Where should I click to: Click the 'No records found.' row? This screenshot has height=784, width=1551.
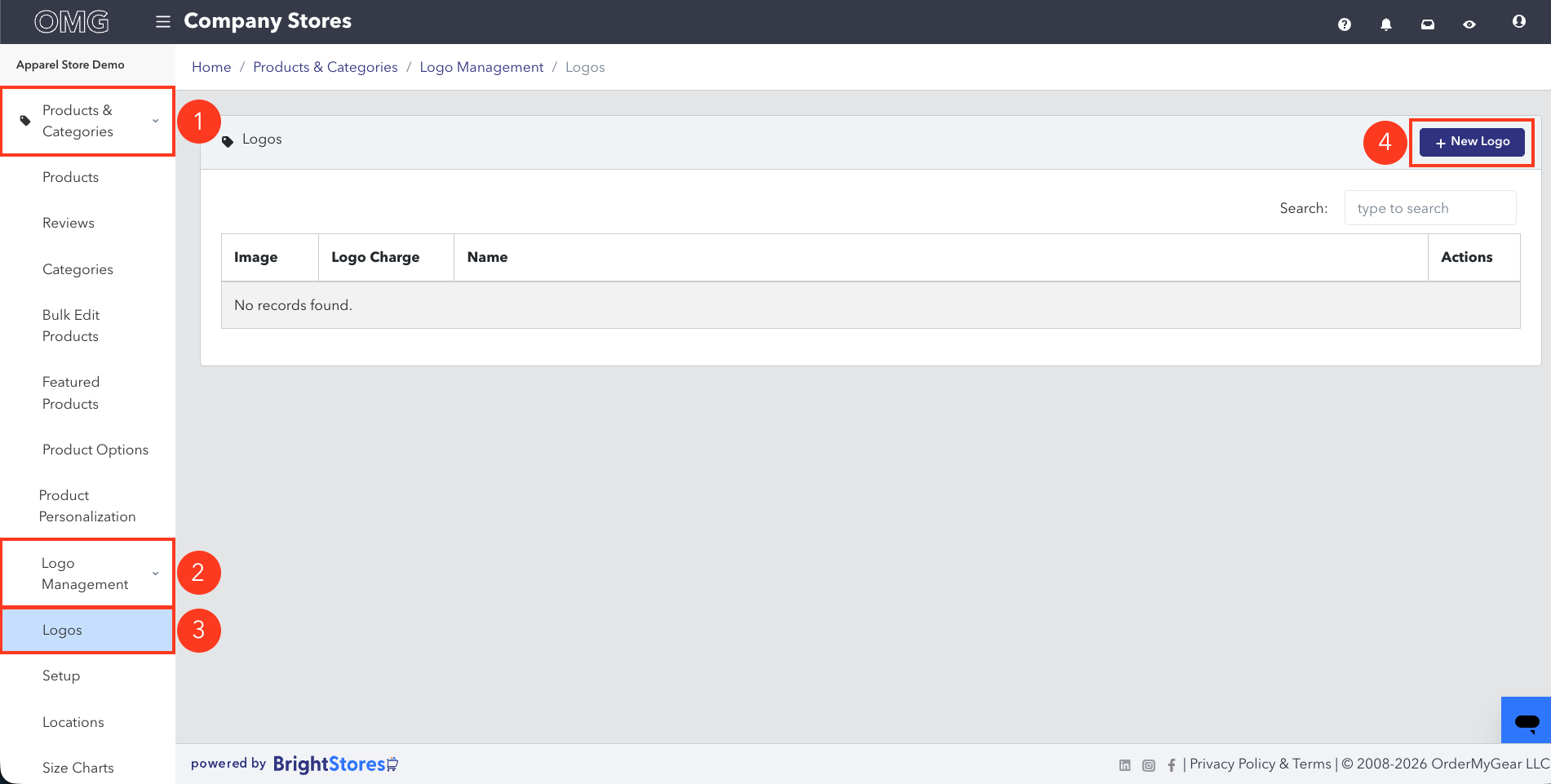pyautogui.click(x=871, y=305)
